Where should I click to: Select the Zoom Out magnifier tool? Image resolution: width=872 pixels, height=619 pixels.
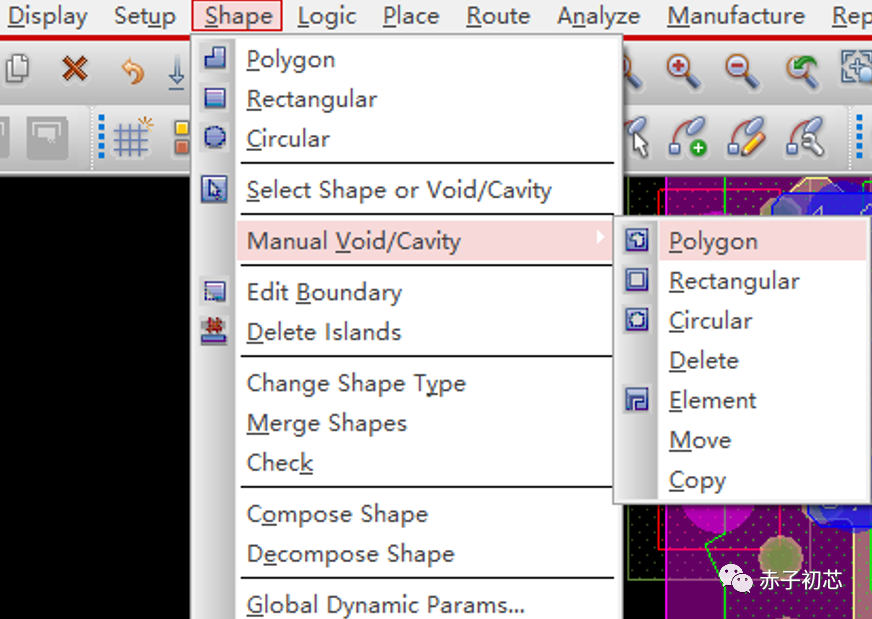point(737,66)
